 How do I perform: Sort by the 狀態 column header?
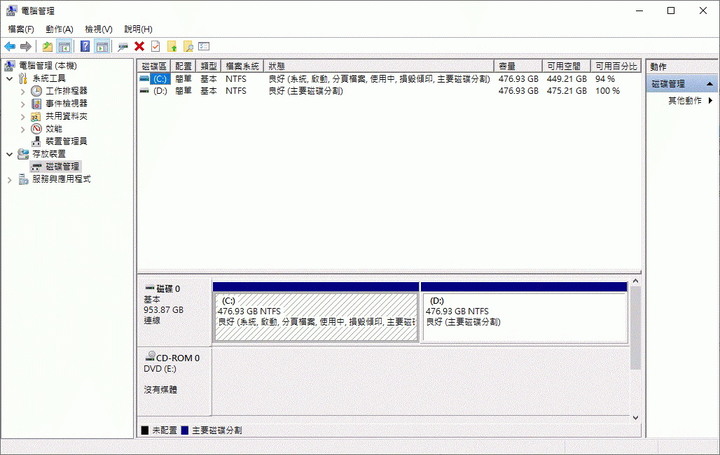(379, 66)
